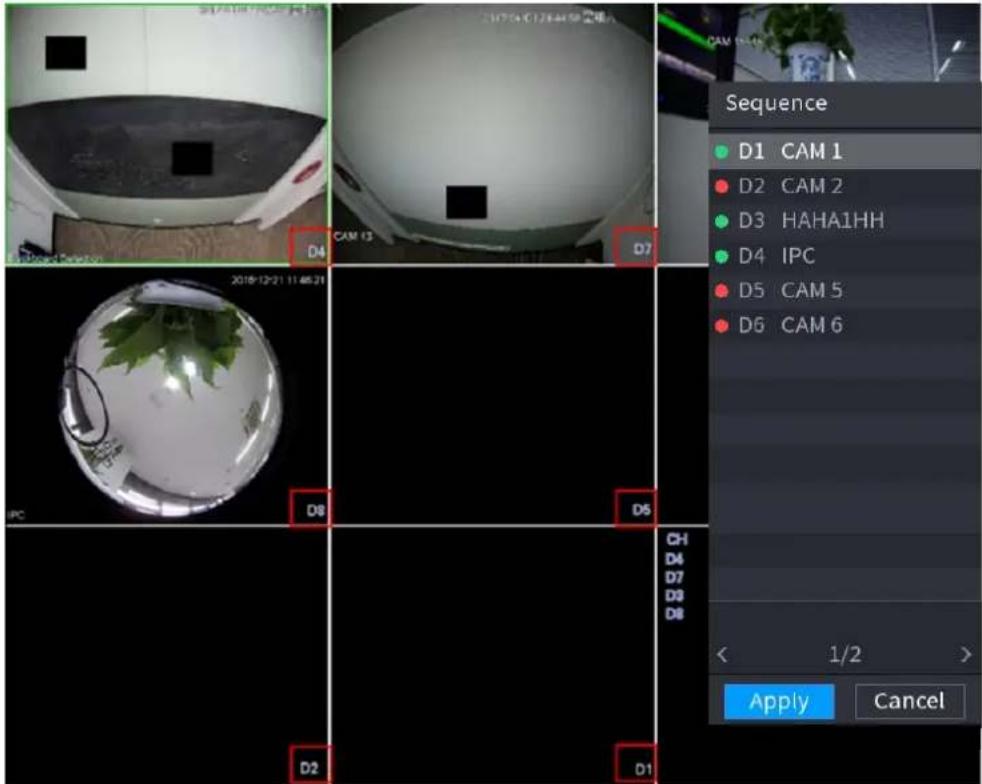Select D5 CAM 5 row
This screenshot has height=784, width=982.
845,291
